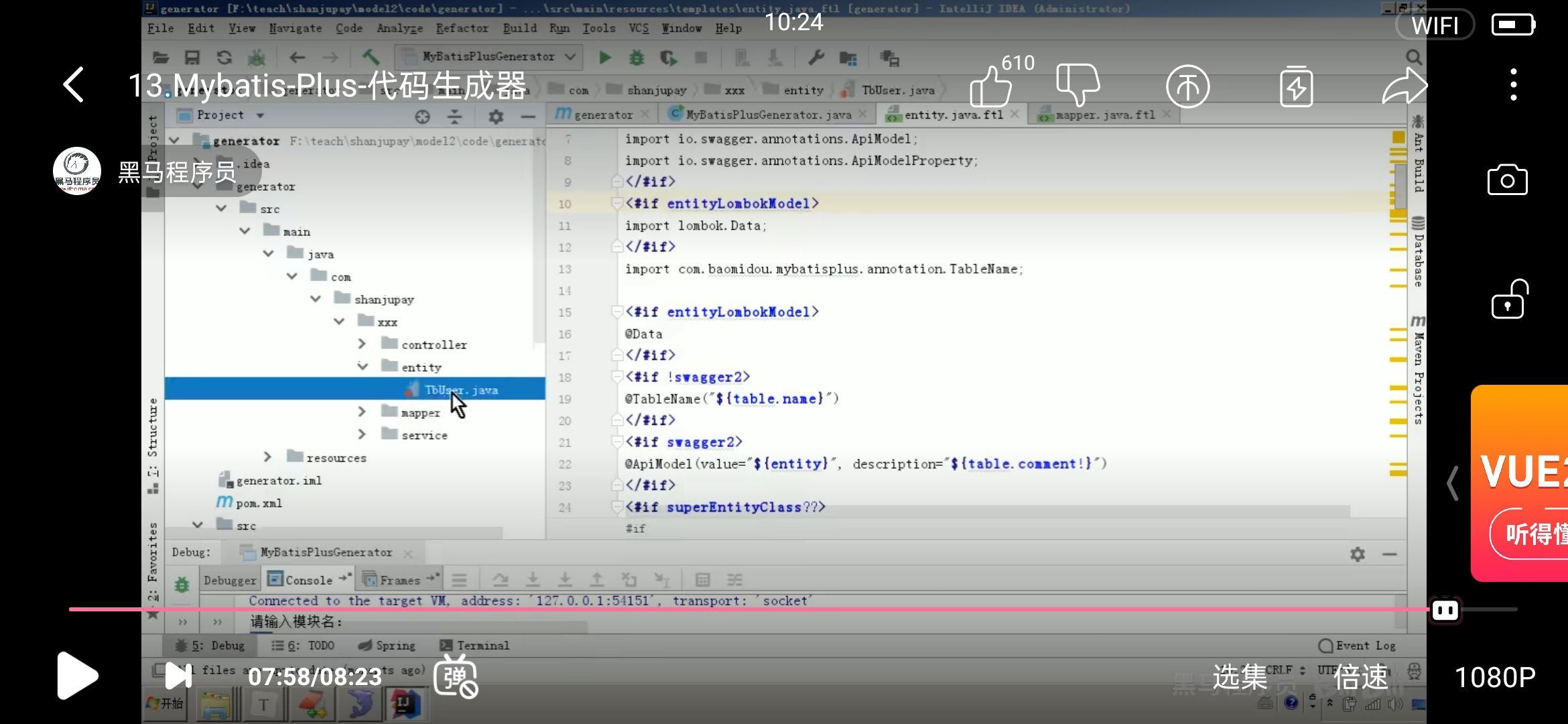Tap the lightning charge icon
The image size is (1568, 724).
[x=1296, y=86]
